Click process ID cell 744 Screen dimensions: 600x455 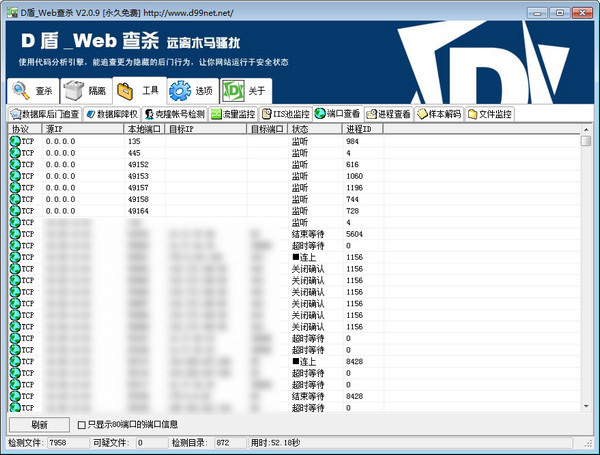pyautogui.click(x=352, y=199)
